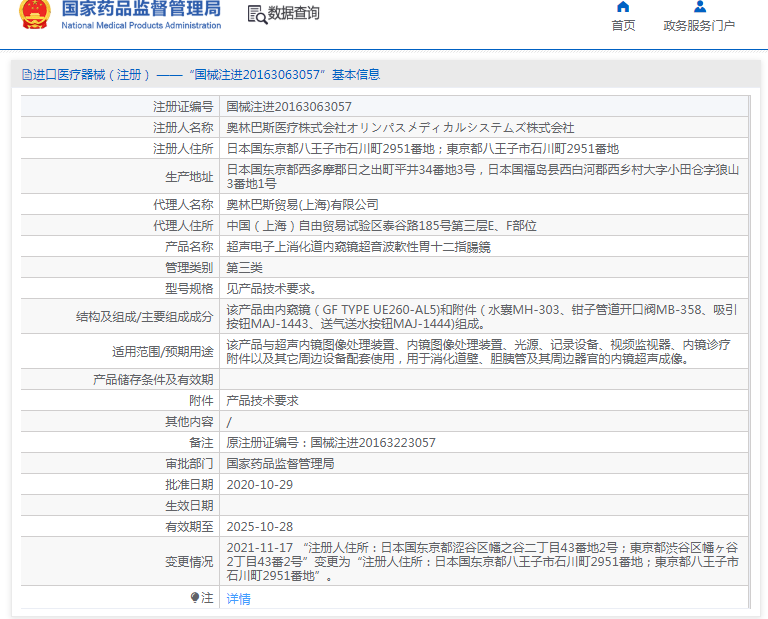Screen dimensions: 768x619
Task: Click the 注册人名称 label
Action: [183, 128]
